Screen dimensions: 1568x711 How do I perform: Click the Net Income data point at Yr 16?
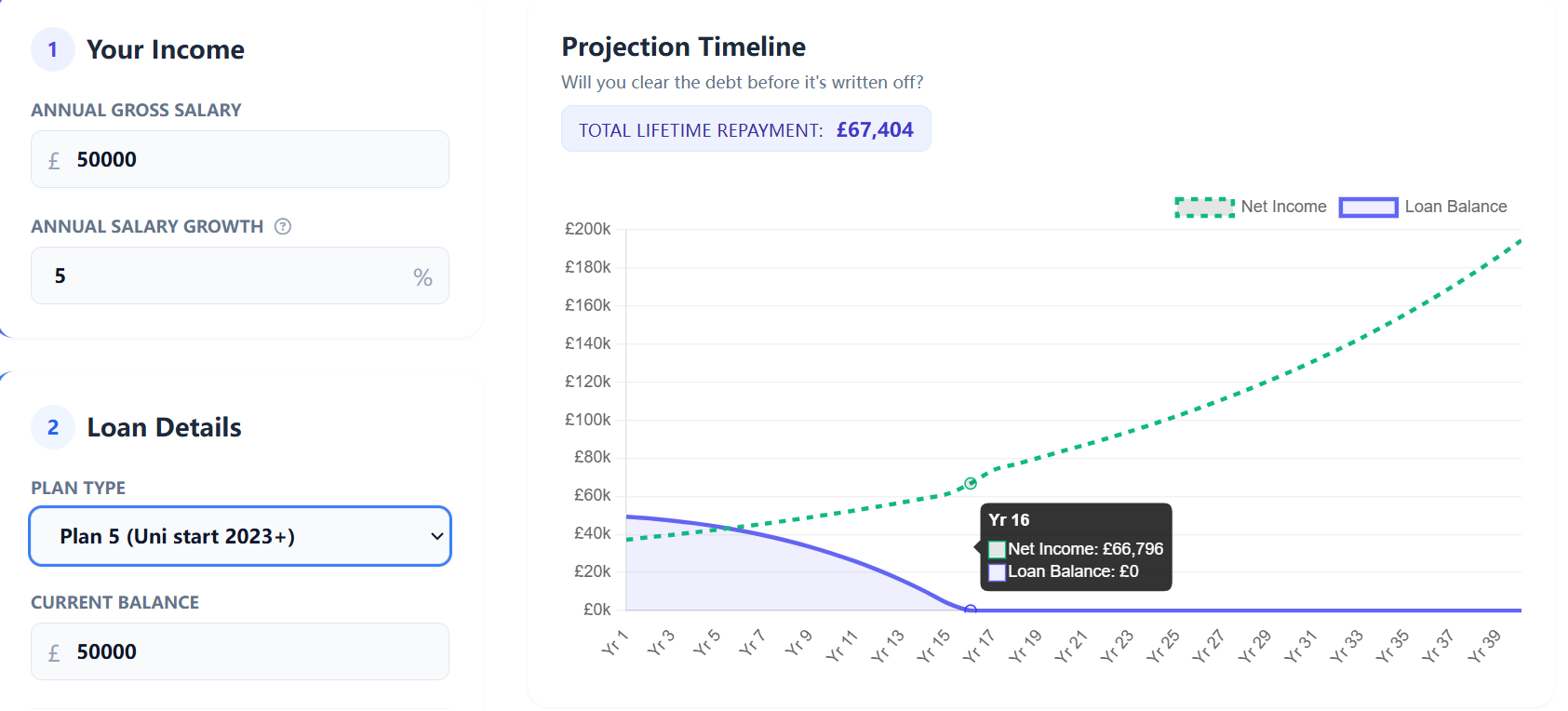click(x=971, y=483)
